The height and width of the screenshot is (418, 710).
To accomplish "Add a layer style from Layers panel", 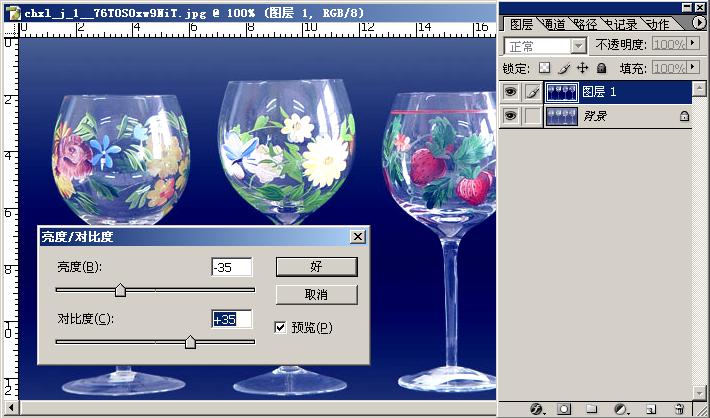I will click(537, 409).
